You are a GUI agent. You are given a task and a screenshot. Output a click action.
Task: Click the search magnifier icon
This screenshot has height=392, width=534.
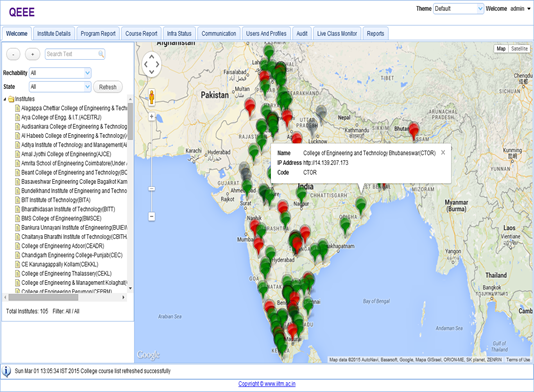101,54
